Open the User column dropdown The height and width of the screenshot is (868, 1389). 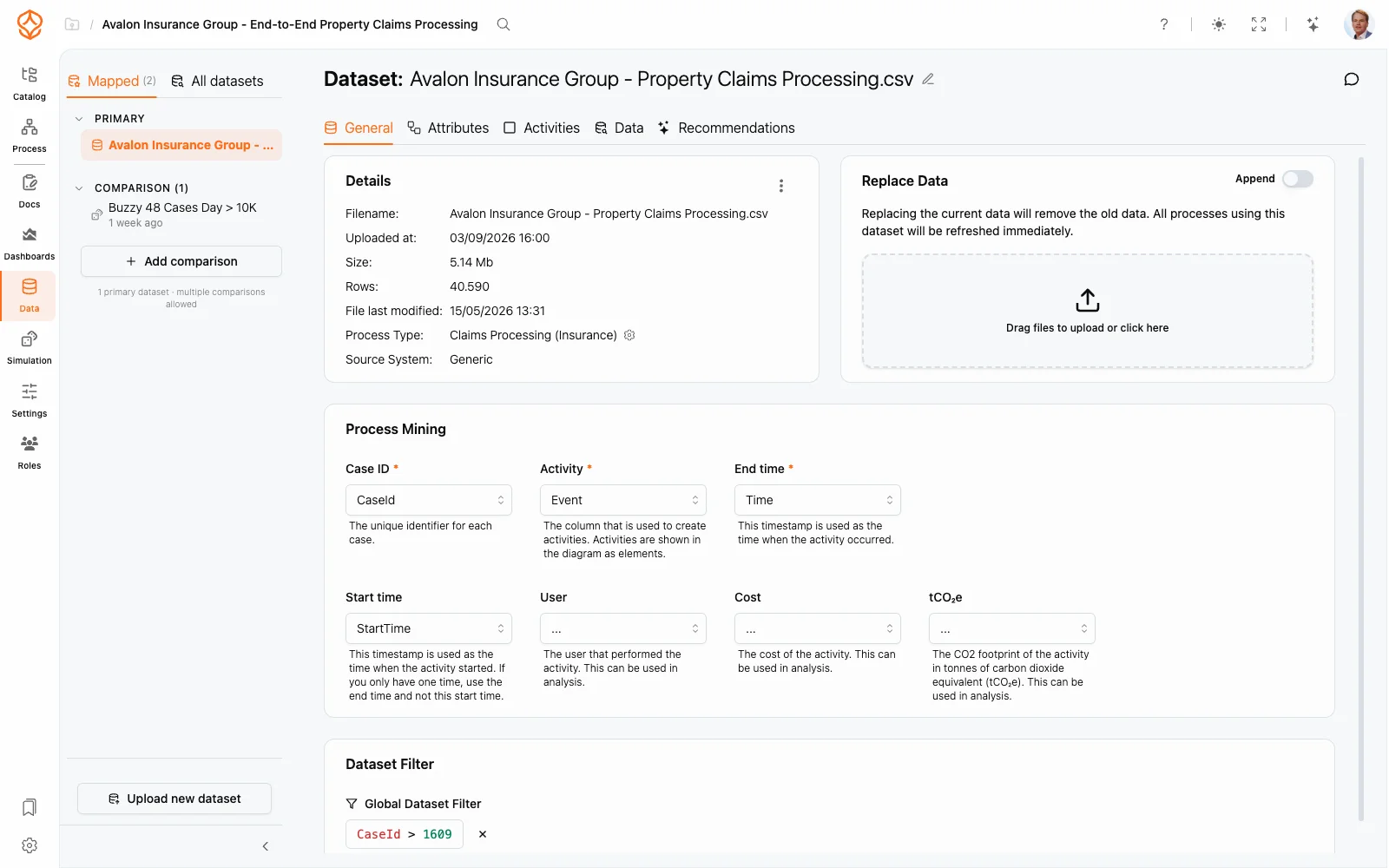point(623,628)
